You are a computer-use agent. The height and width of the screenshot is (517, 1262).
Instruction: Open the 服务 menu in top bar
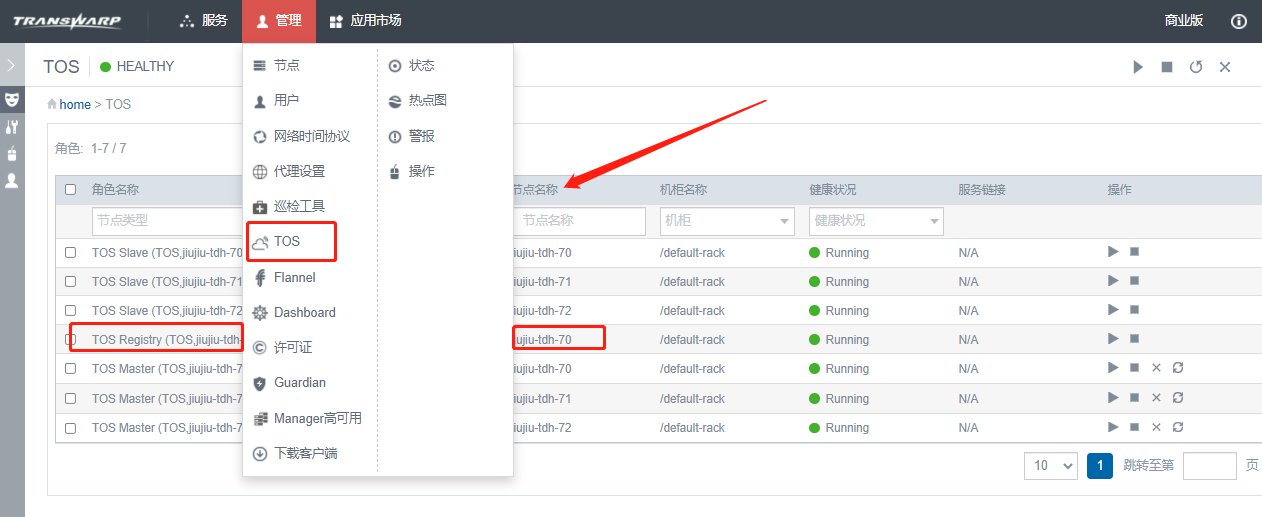coord(204,21)
